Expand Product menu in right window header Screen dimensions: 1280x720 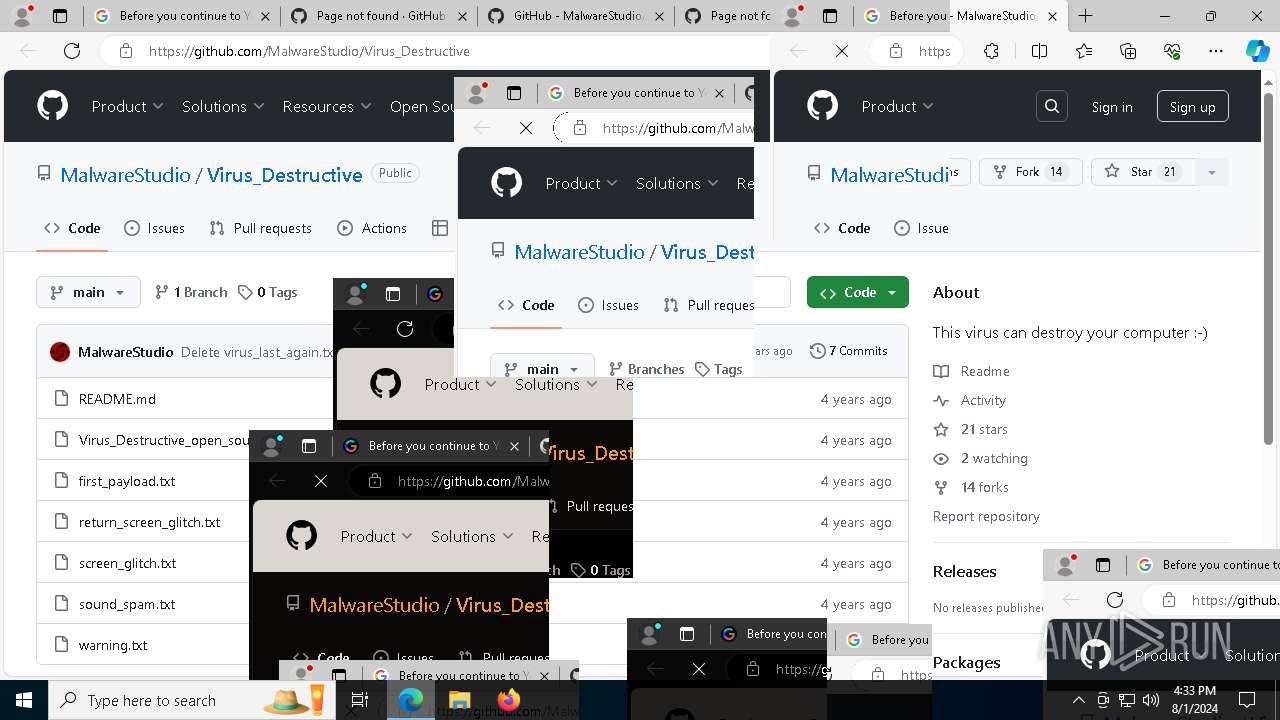pos(897,106)
